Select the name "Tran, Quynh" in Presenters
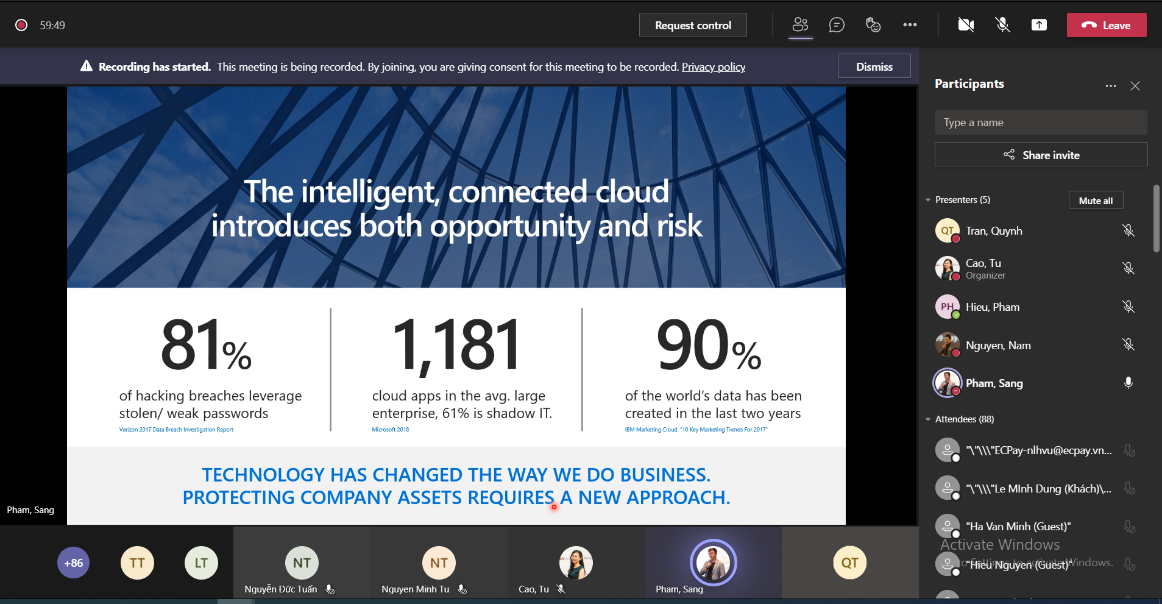1162x604 pixels. [994, 230]
